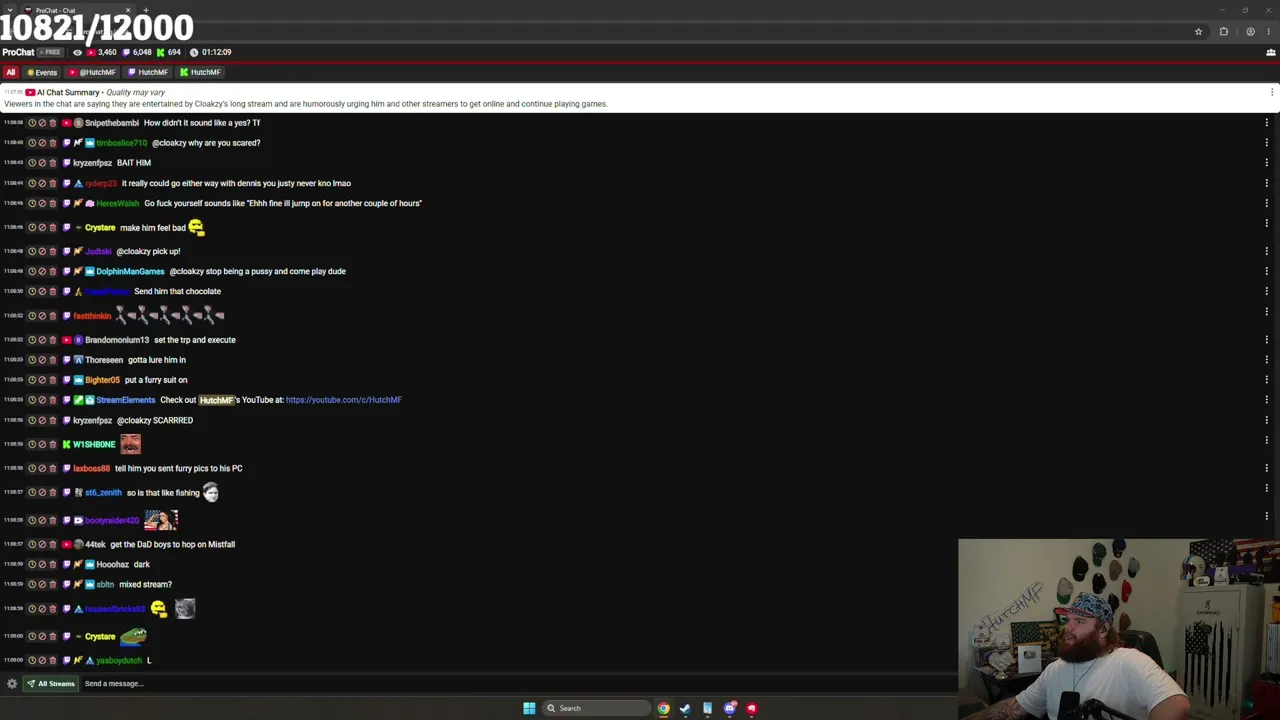Open AI Chat Summary options menu
Image resolution: width=1280 pixels, height=720 pixels.
pyautogui.click(x=1272, y=92)
